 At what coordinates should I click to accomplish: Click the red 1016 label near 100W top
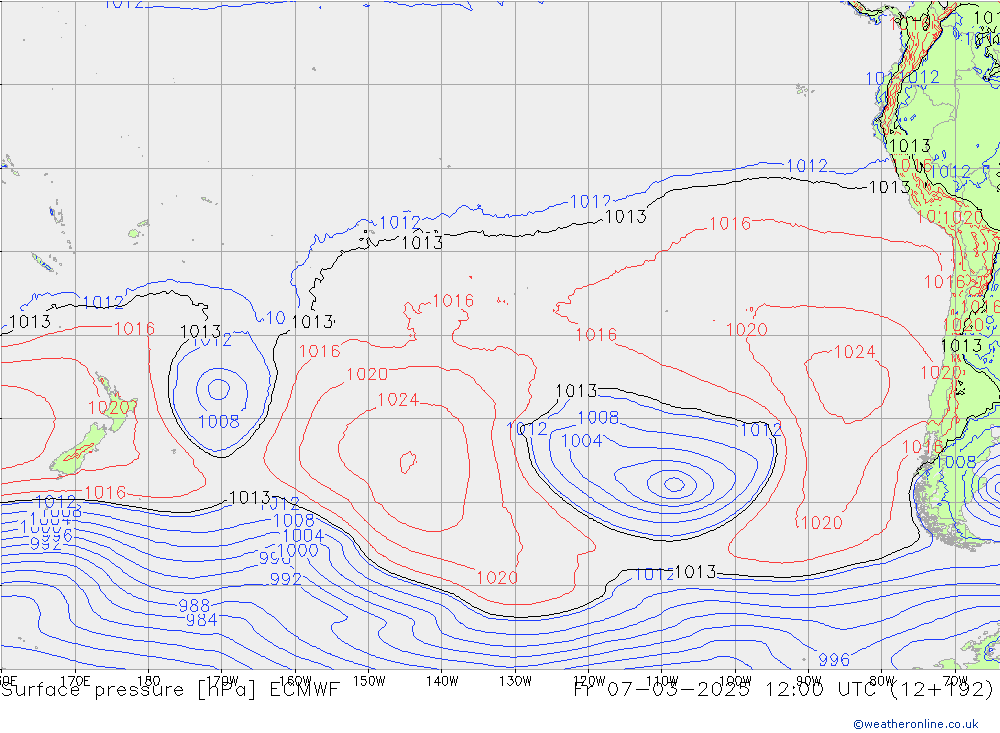pyautogui.click(x=730, y=224)
